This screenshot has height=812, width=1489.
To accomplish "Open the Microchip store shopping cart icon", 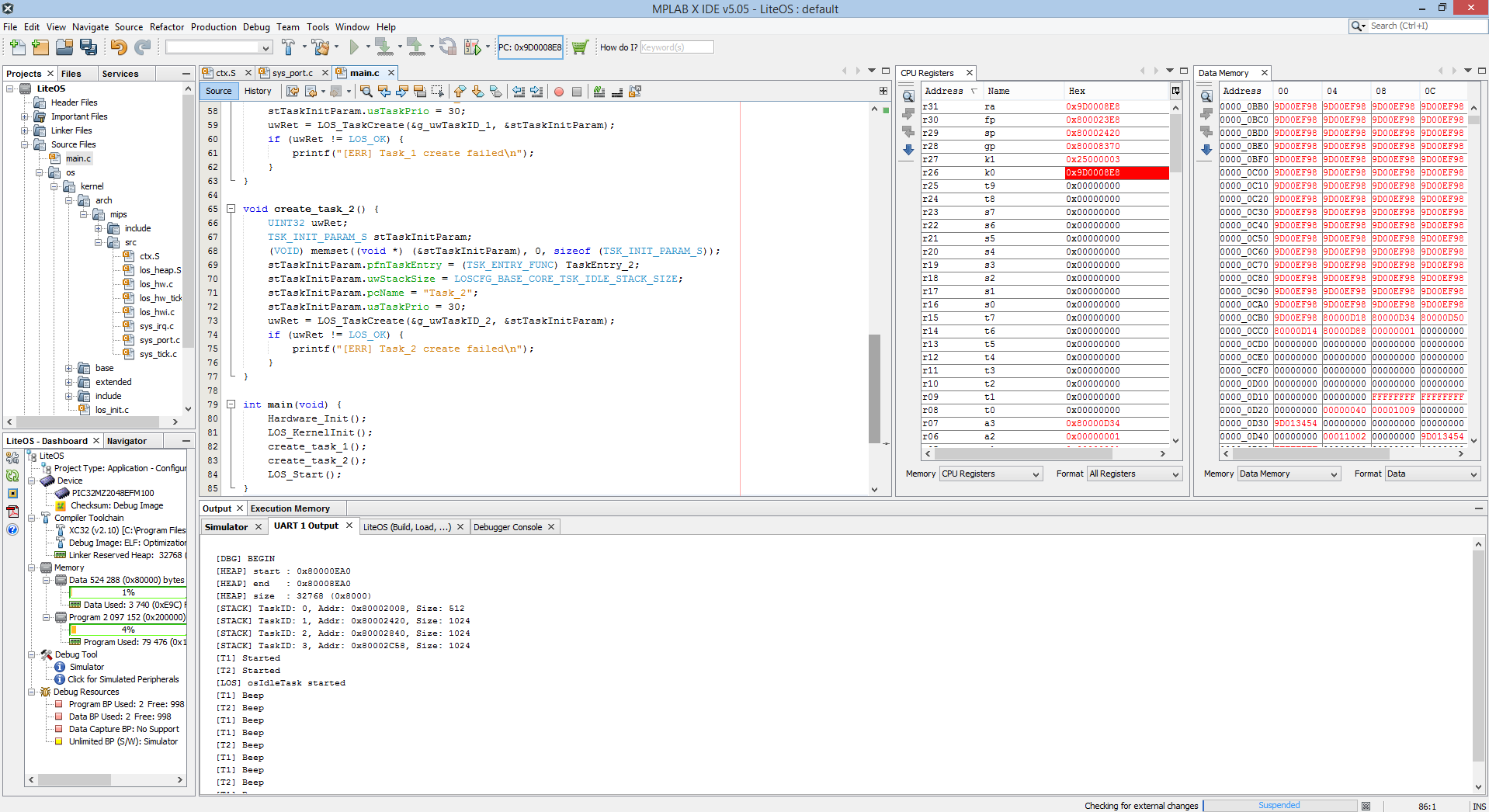I will (580, 47).
